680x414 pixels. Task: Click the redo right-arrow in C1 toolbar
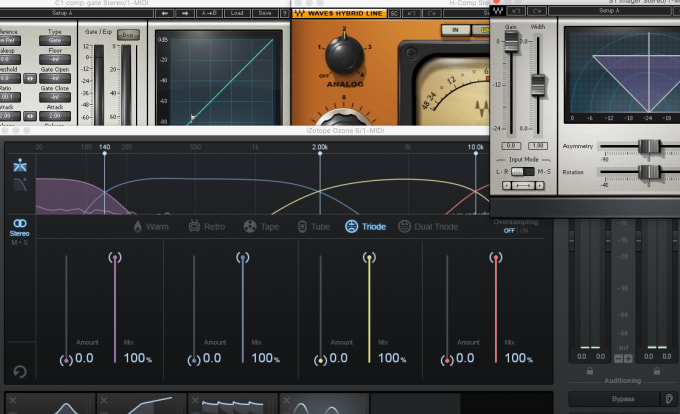[x=185, y=13]
